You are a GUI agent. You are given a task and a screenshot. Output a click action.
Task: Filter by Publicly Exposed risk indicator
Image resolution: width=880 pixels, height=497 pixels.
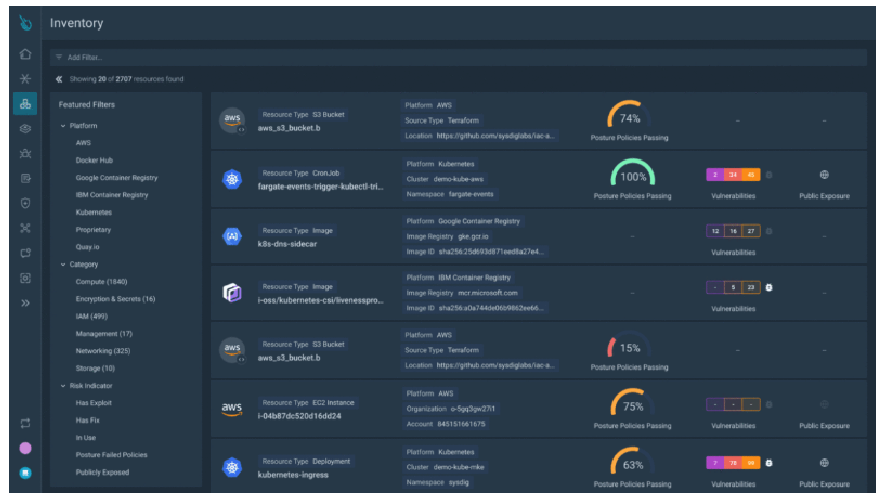102,472
